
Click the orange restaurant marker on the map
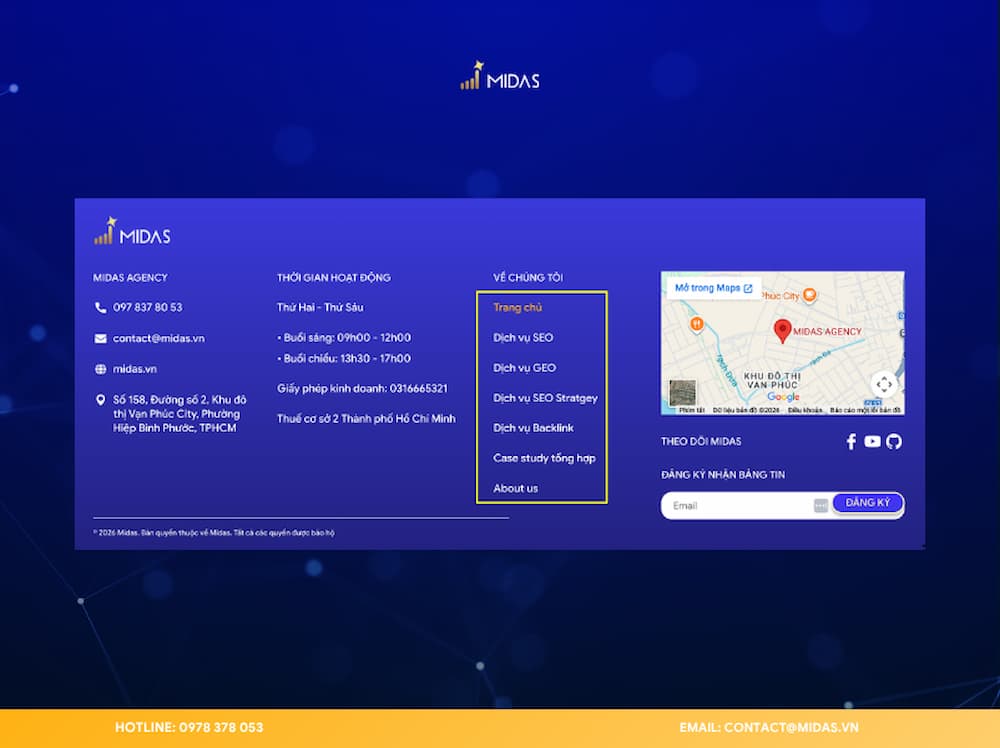696,324
